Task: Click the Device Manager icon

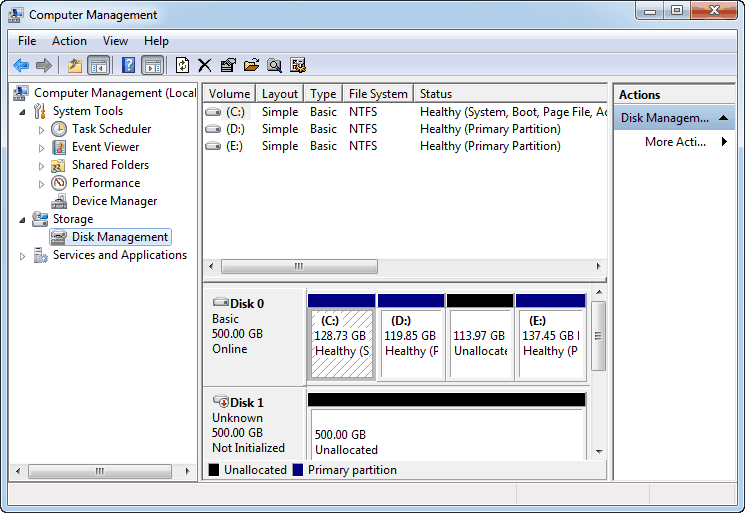Action: pos(59,201)
